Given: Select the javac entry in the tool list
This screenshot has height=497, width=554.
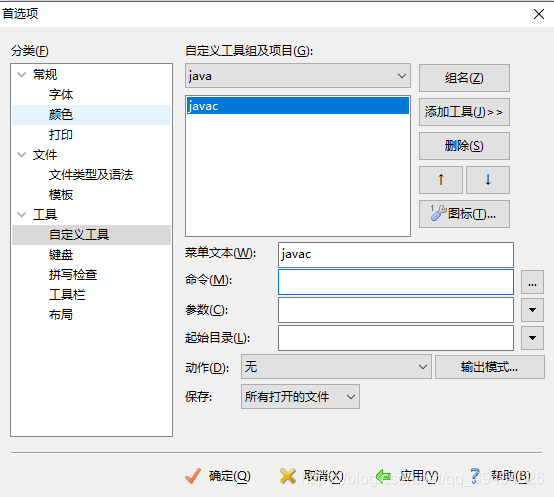Looking at the screenshot, I should click(x=298, y=106).
